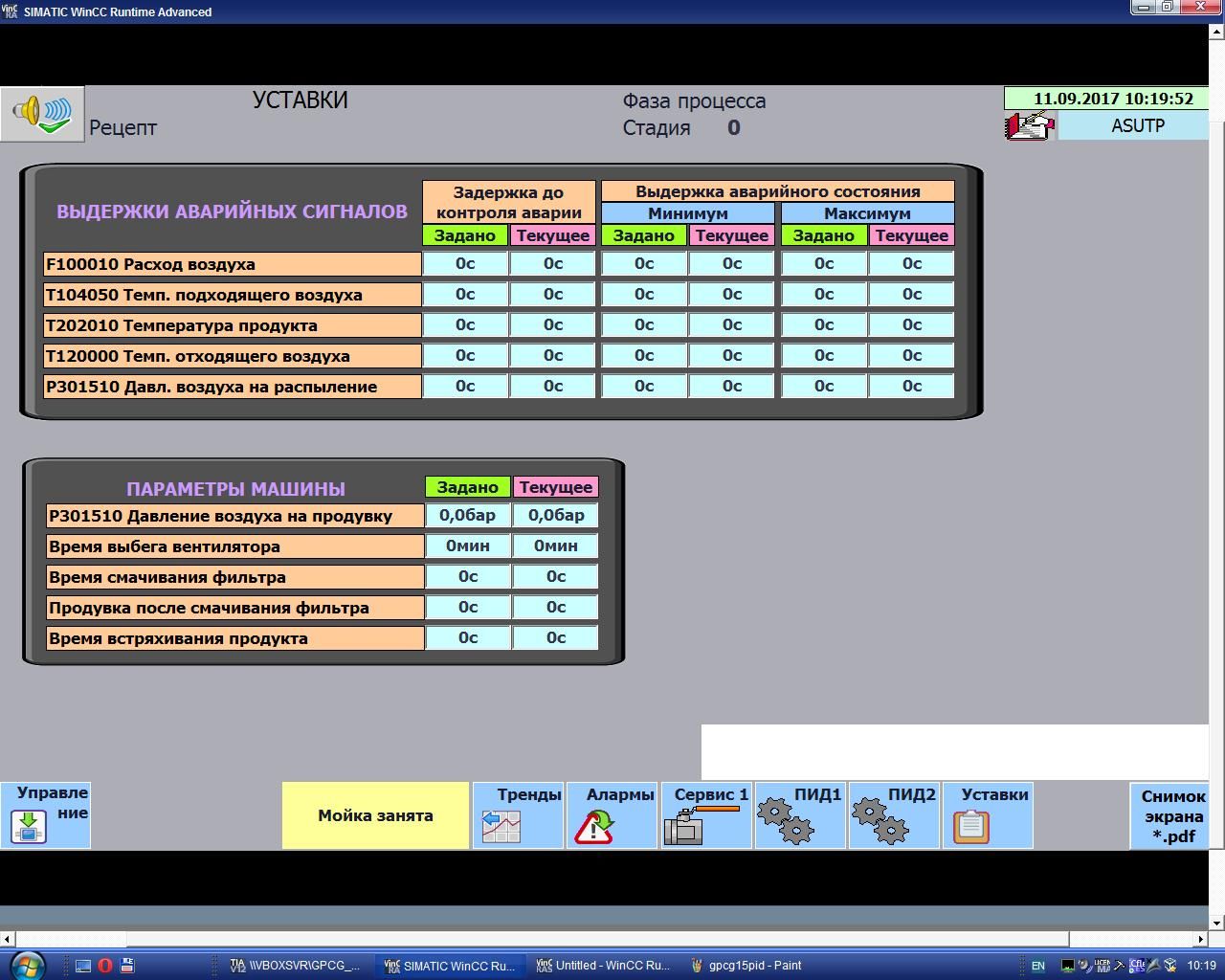Set the P301510 purge air pressure value
1225x980 pixels.
tap(467, 516)
